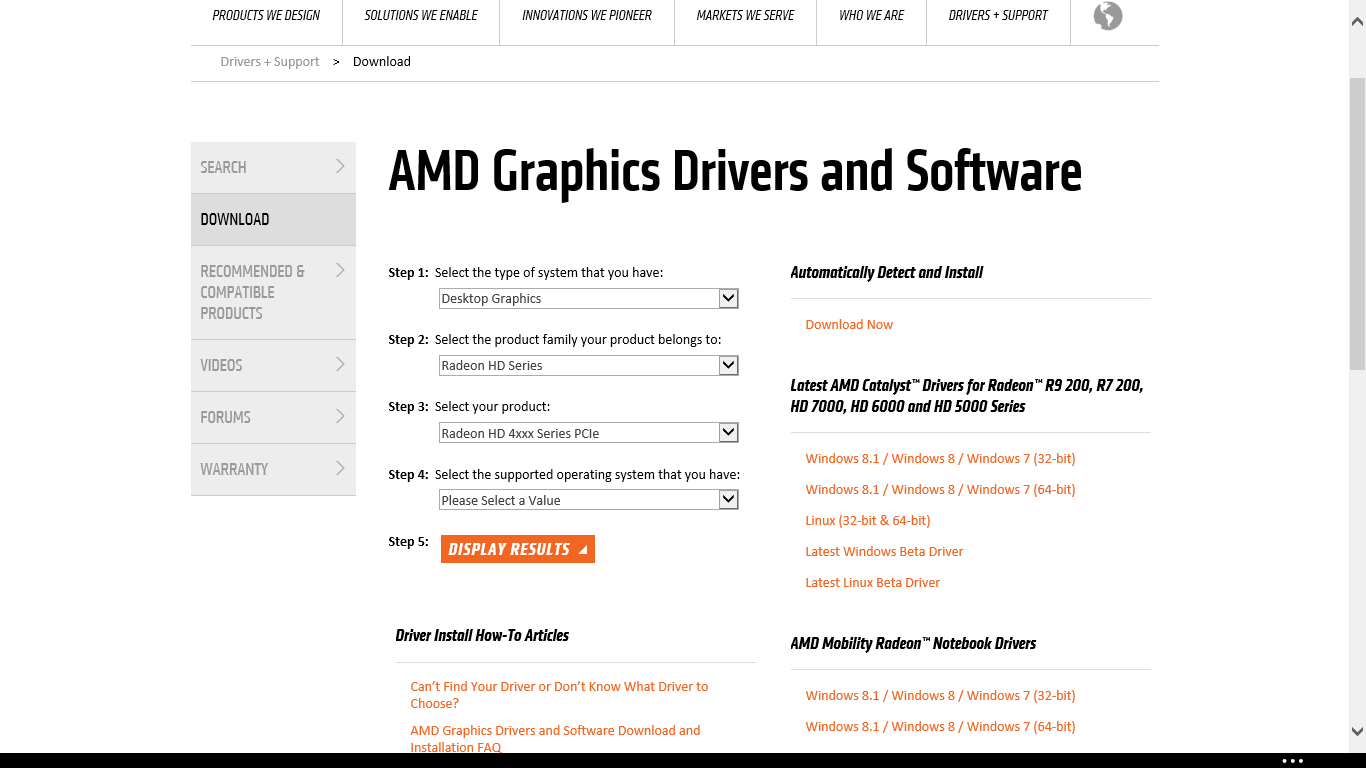Click the Warranty sidebar chevron arrow
The width and height of the screenshot is (1366, 768).
click(340, 468)
